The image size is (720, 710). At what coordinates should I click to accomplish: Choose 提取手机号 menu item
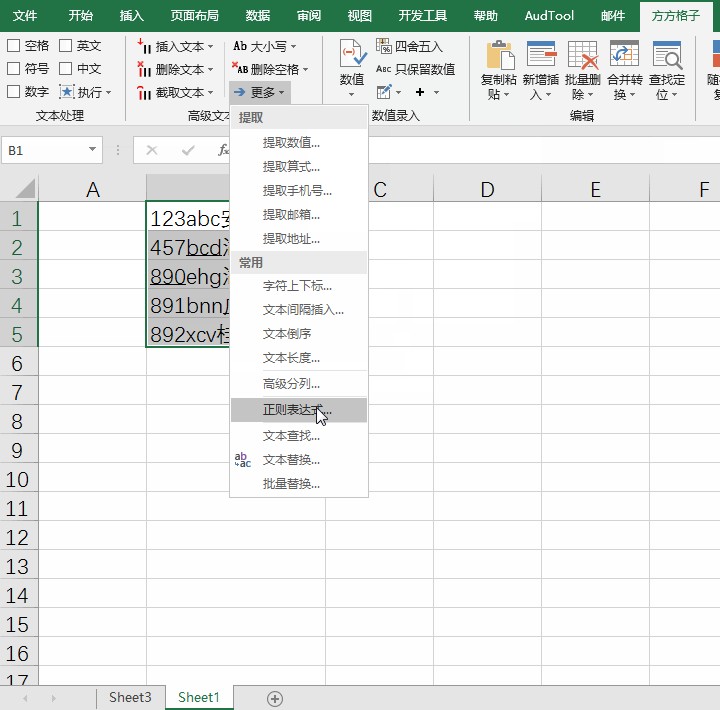click(298, 191)
